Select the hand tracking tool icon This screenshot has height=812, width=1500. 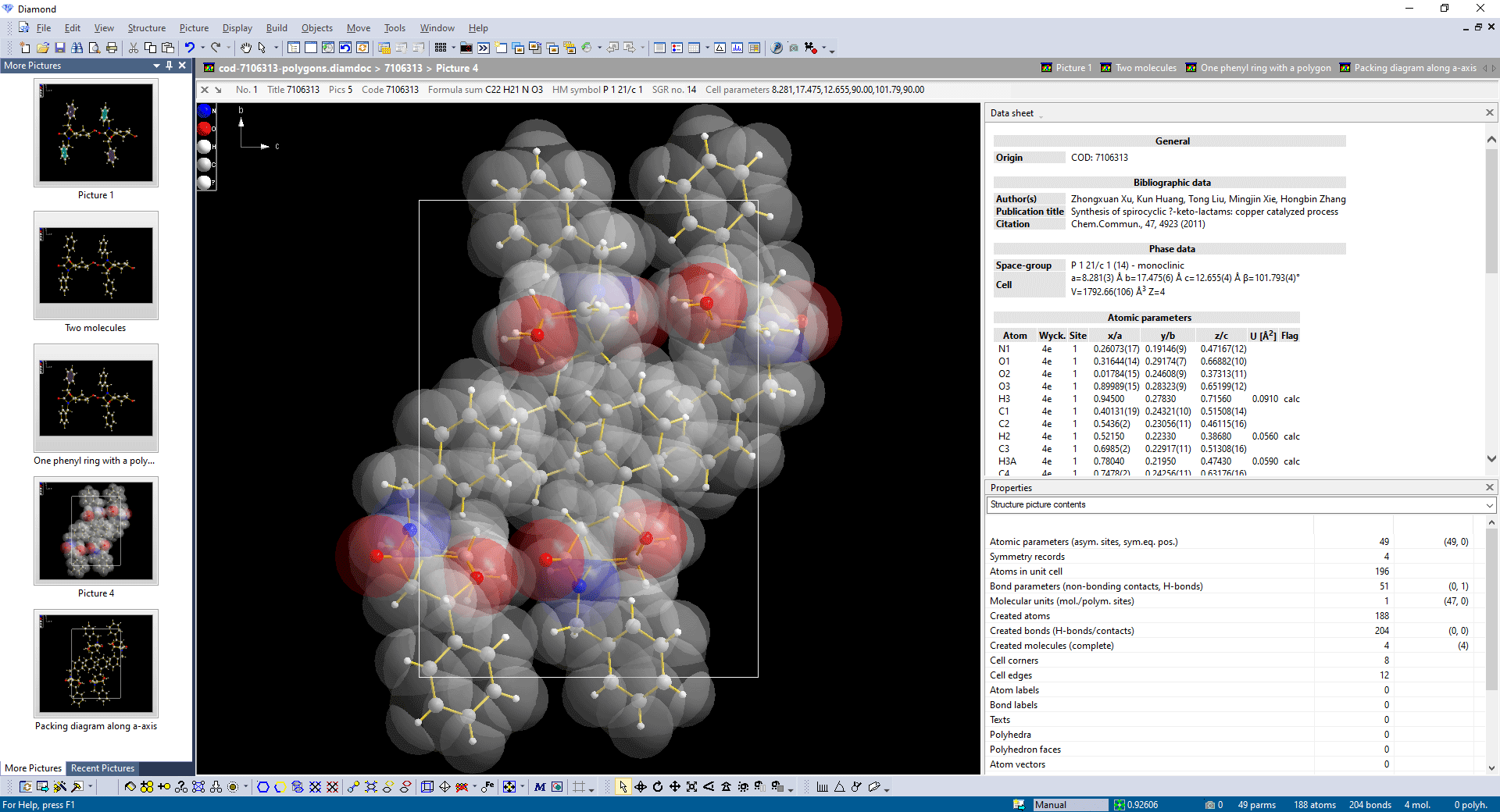[245, 48]
